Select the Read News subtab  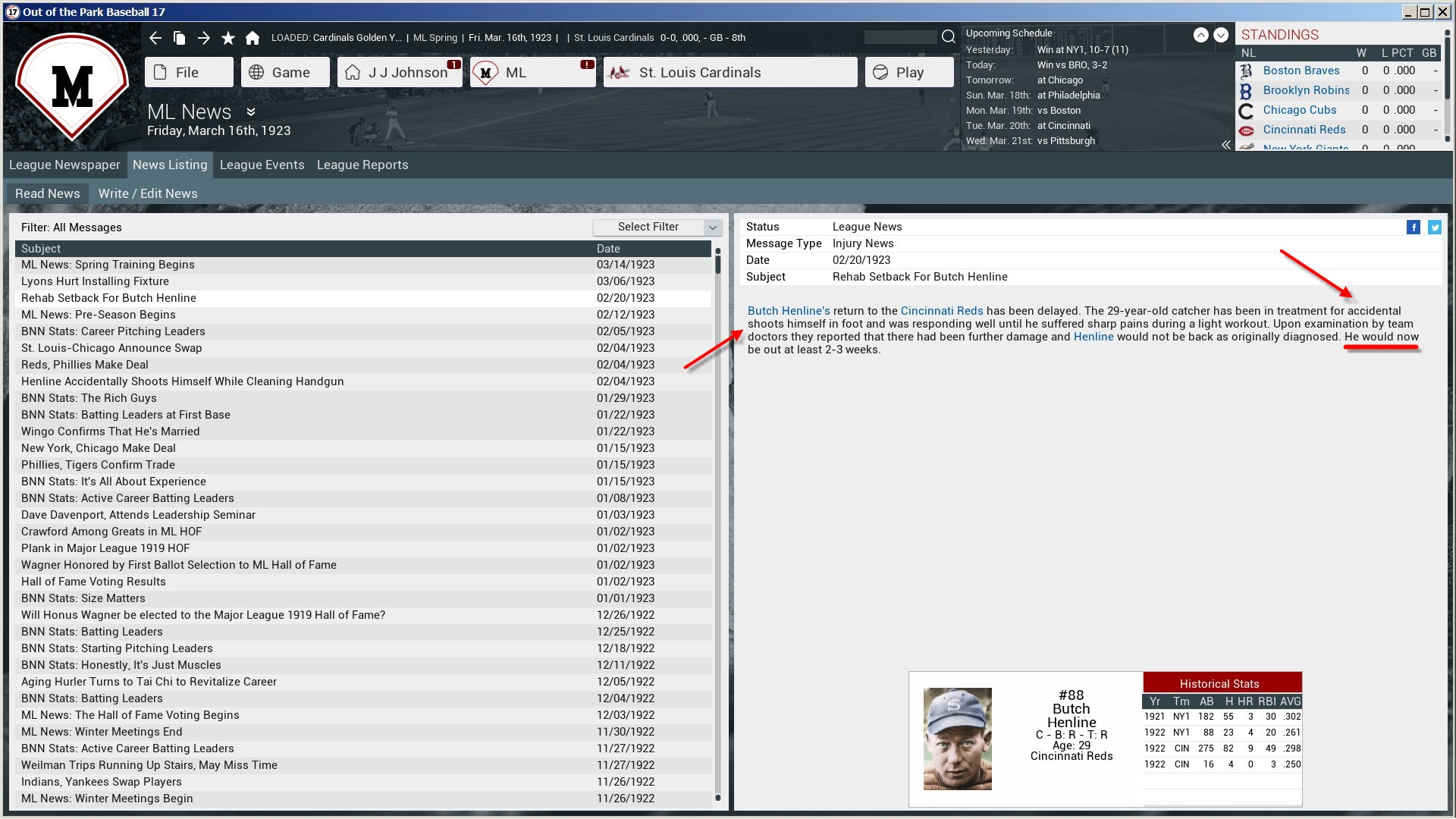coord(48,193)
